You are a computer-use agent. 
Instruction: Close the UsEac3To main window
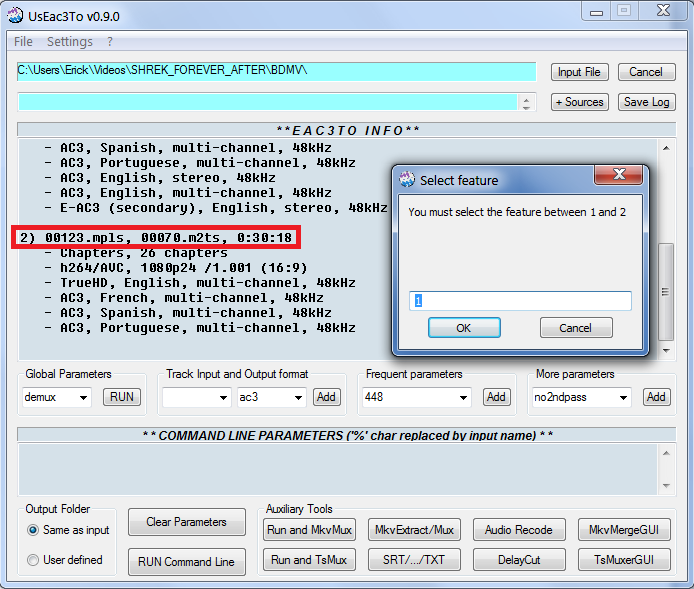pos(663,11)
